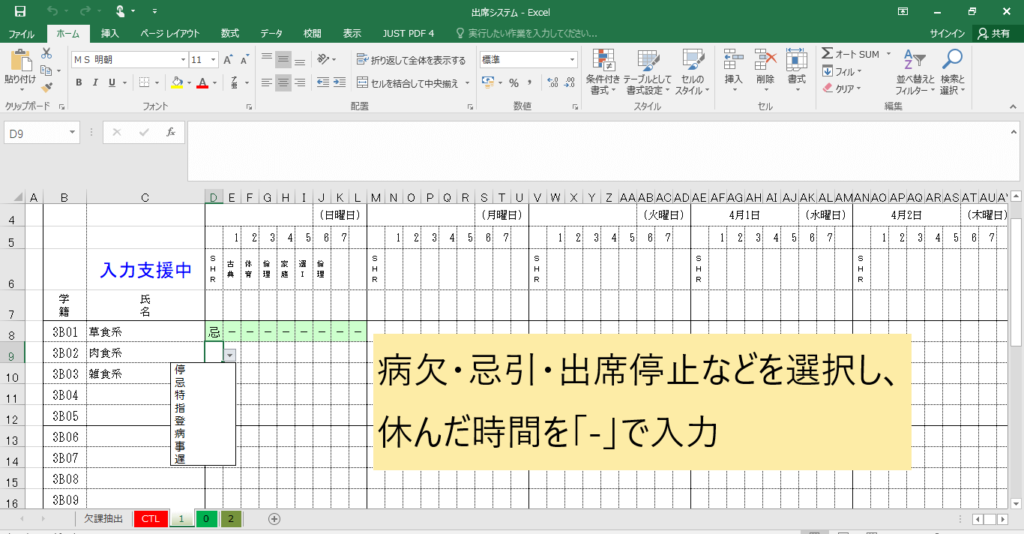Open the dropdown arrow on cell D9
Screen dimensions: 1024x534
click(230, 354)
